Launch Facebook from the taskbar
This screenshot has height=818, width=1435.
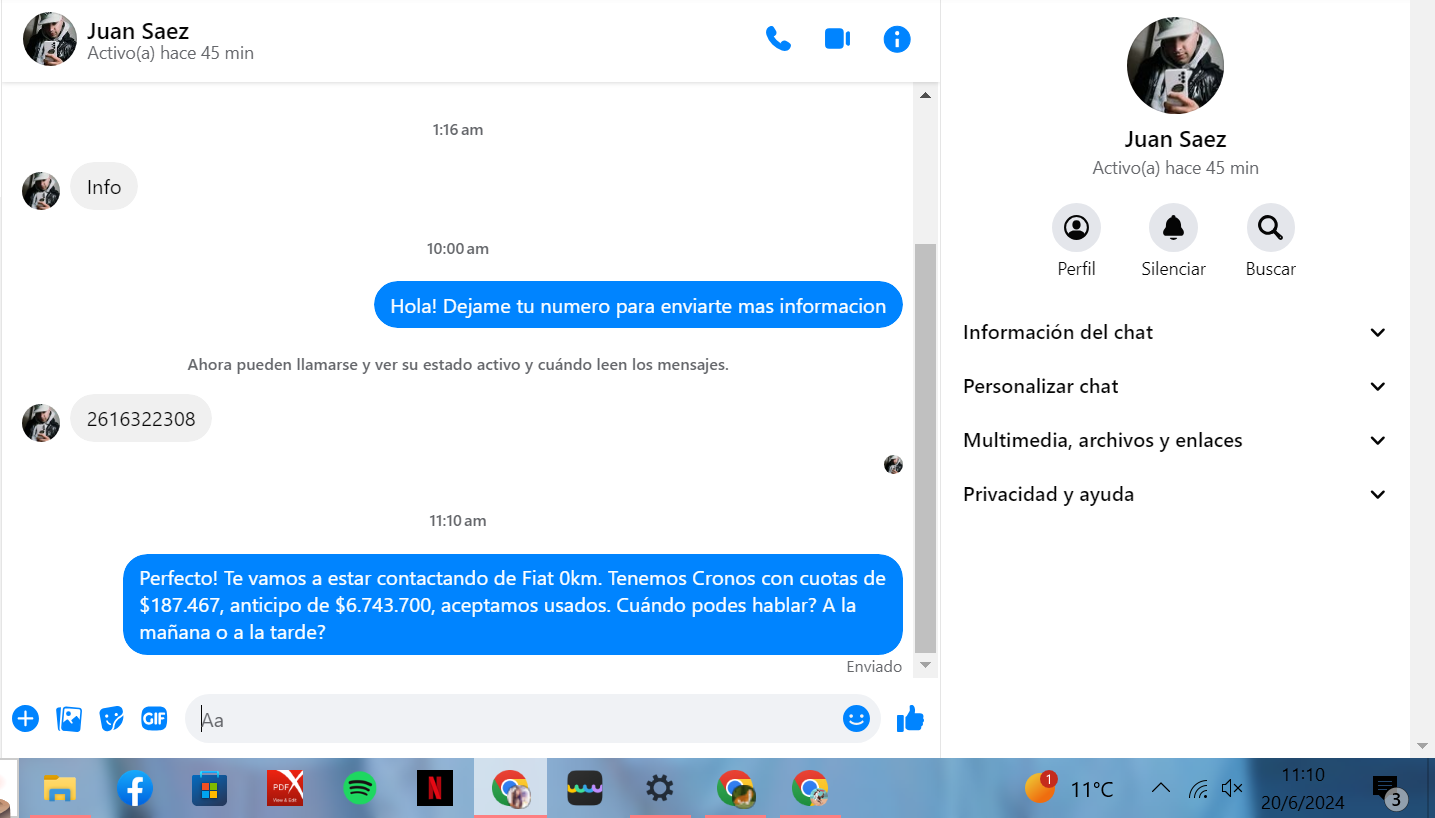135,789
